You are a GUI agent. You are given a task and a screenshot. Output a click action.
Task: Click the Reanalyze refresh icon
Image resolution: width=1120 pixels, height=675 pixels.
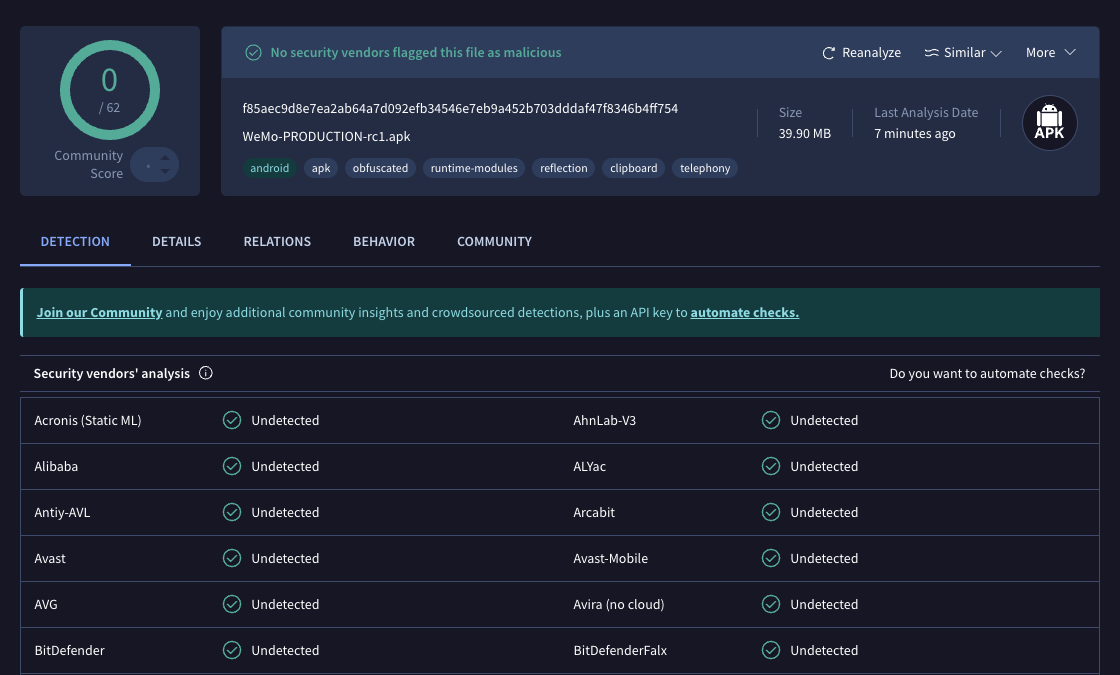click(x=829, y=53)
